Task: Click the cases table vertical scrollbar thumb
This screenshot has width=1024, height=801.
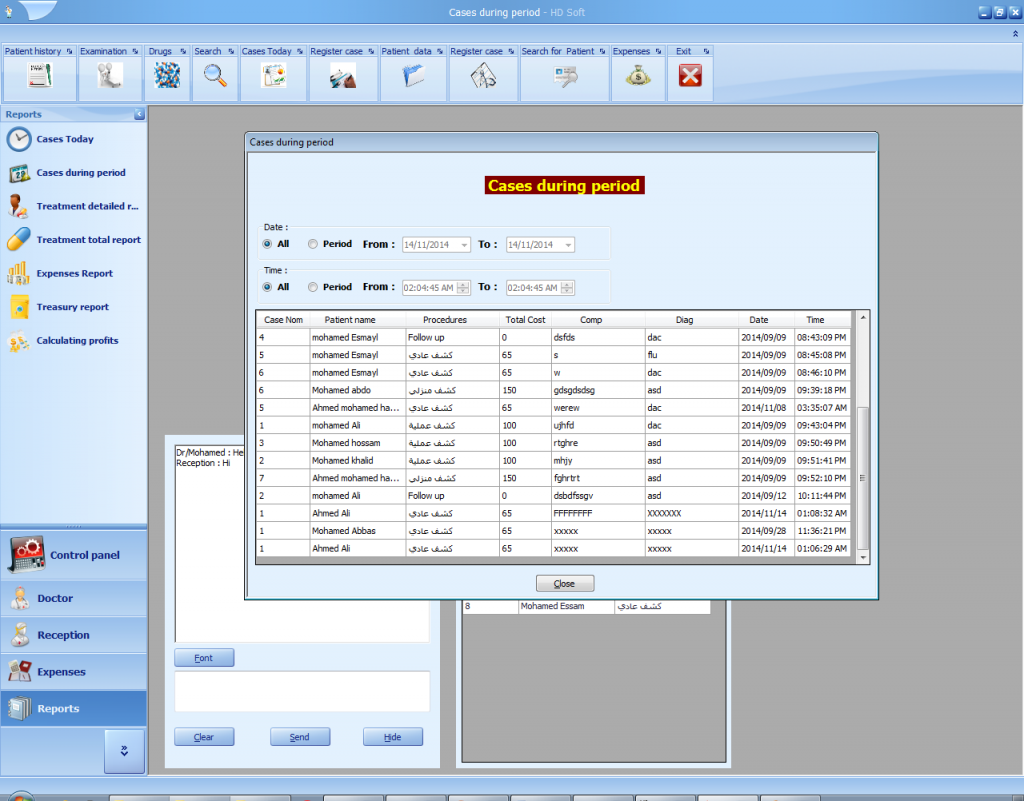Action: 863,478
